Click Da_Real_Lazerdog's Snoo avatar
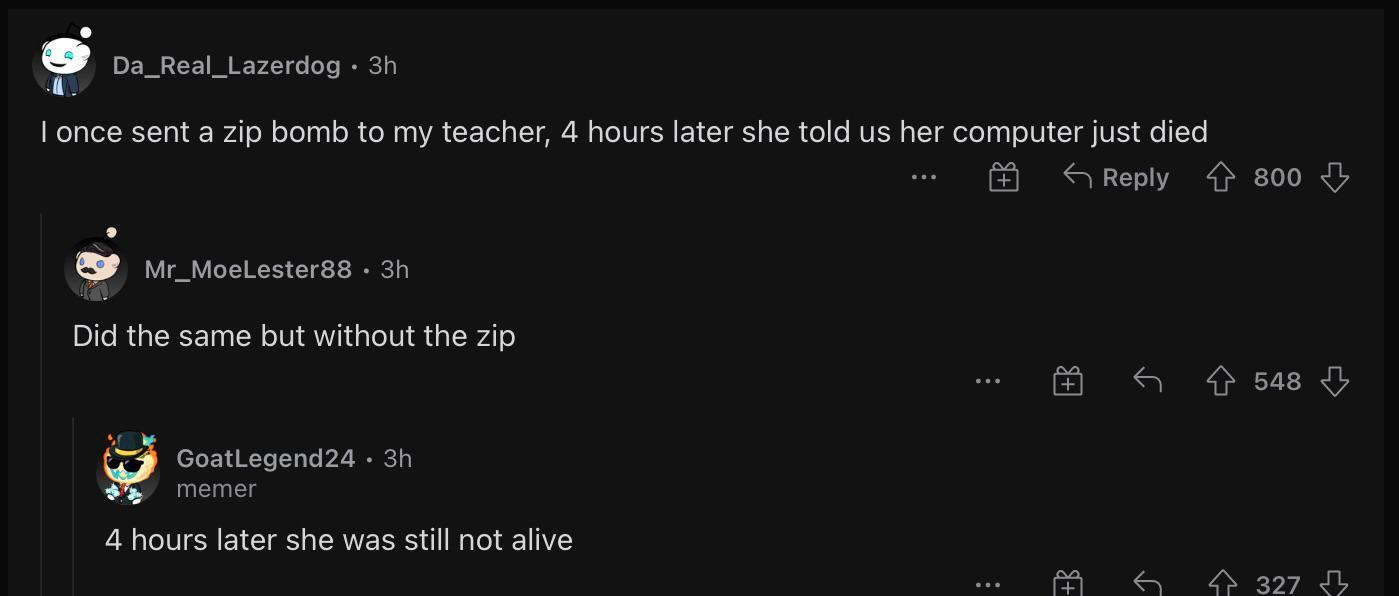This screenshot has width=1399, height=596. tap(64, 62)
